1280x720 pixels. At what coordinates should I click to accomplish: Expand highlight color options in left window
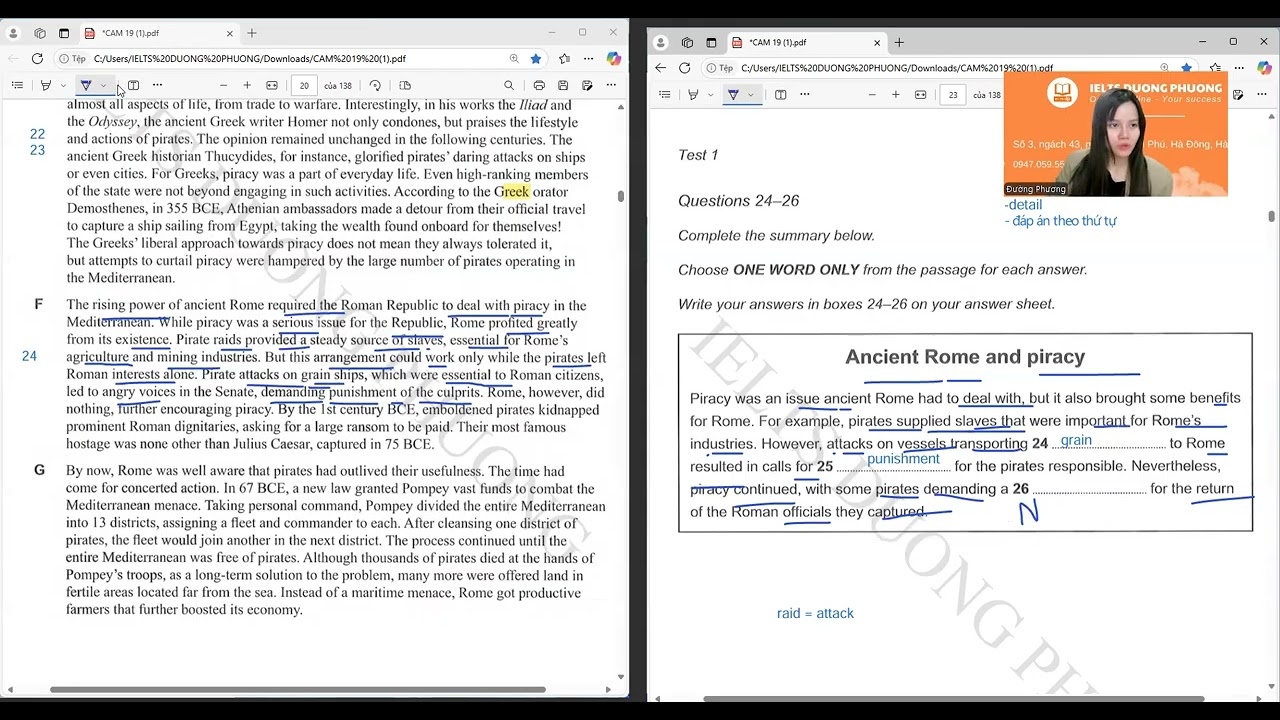click(63, 86)
